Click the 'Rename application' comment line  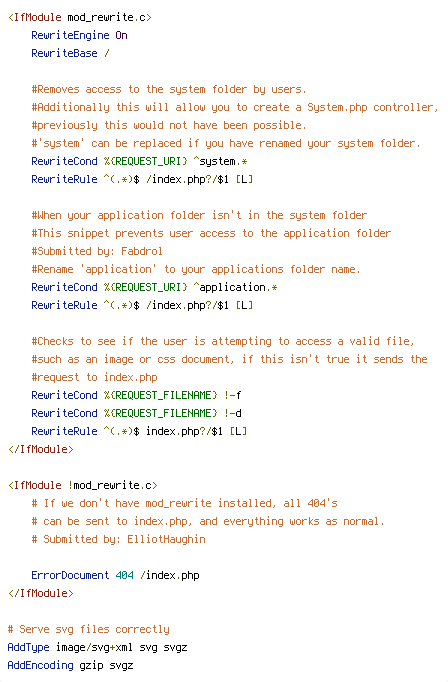196,270
